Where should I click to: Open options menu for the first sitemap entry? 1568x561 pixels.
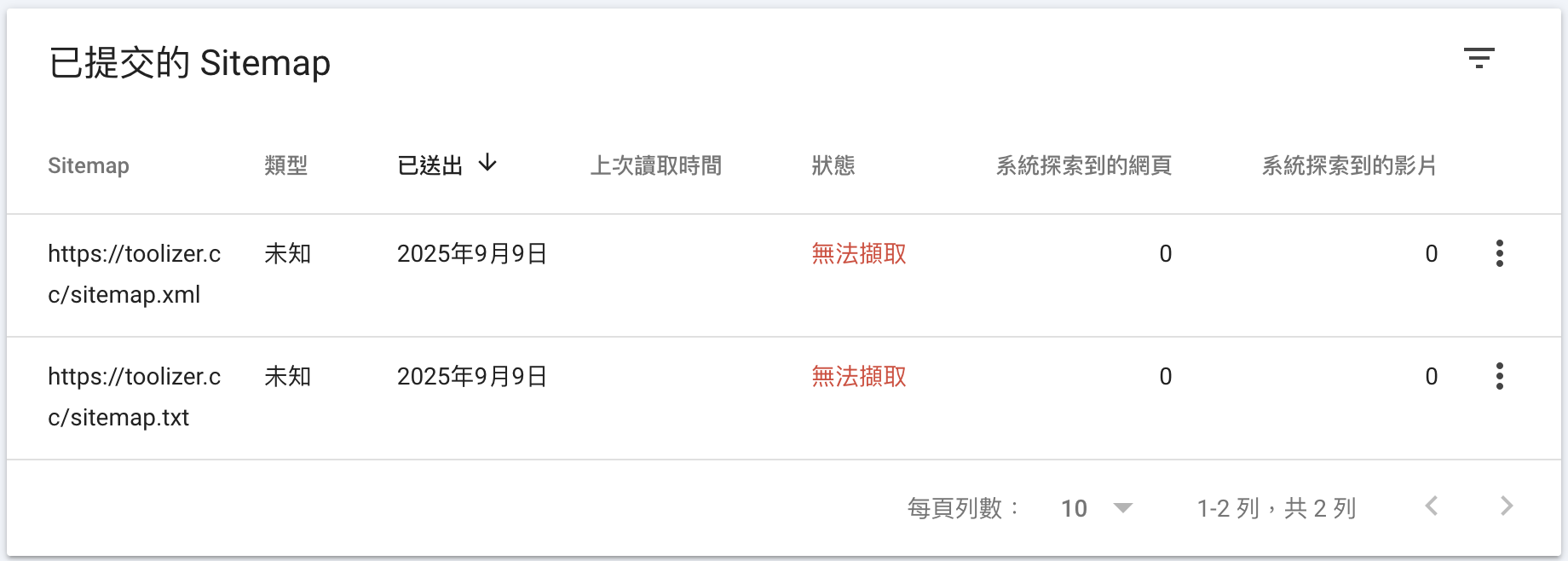(1499, 253)
